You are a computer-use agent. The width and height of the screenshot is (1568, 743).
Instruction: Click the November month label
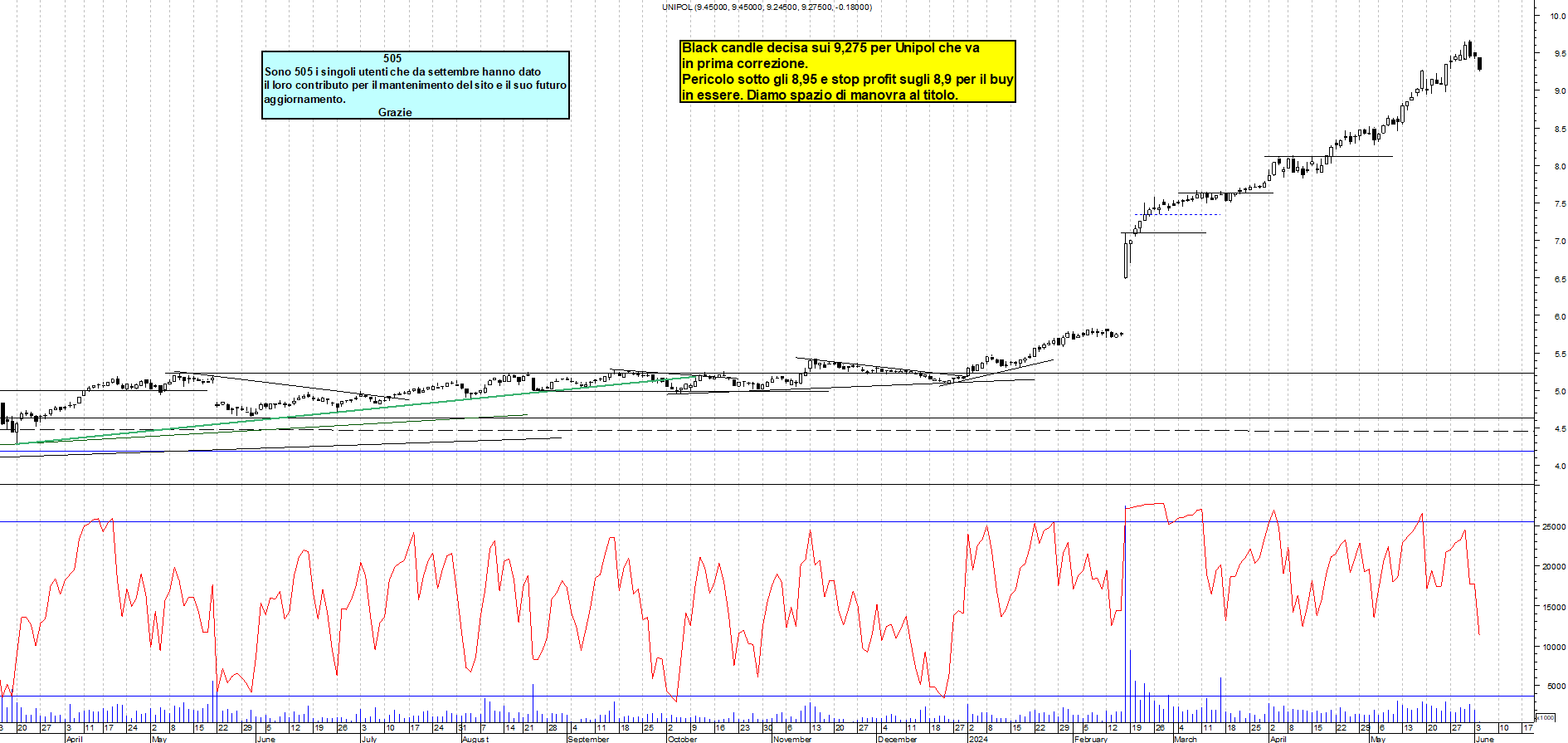click(792, 739)
